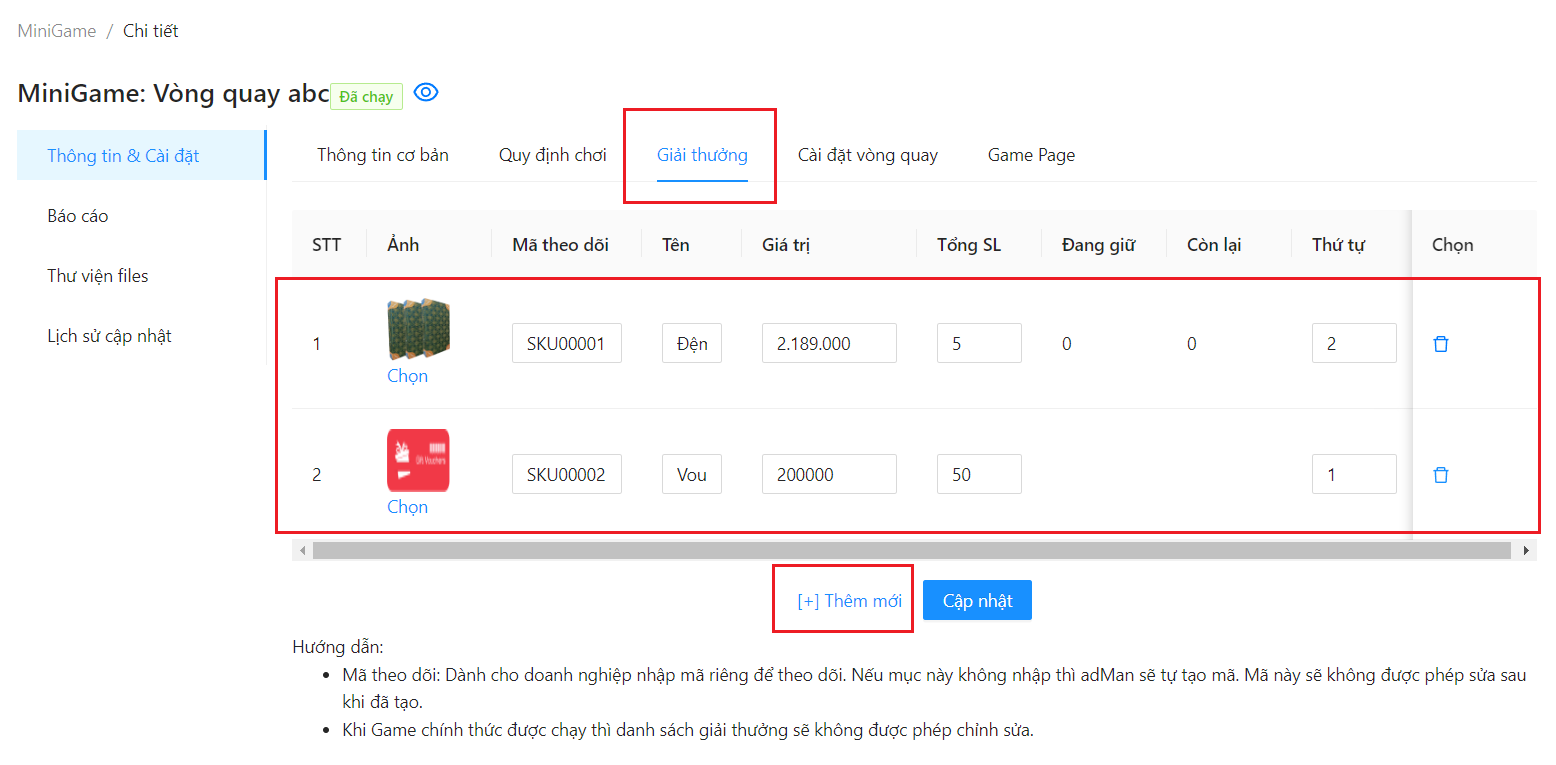Delete the SKU00002 prize row
Viewport: 1556px width, 765px height.
pyautogui.click(x=1441, y=475)
